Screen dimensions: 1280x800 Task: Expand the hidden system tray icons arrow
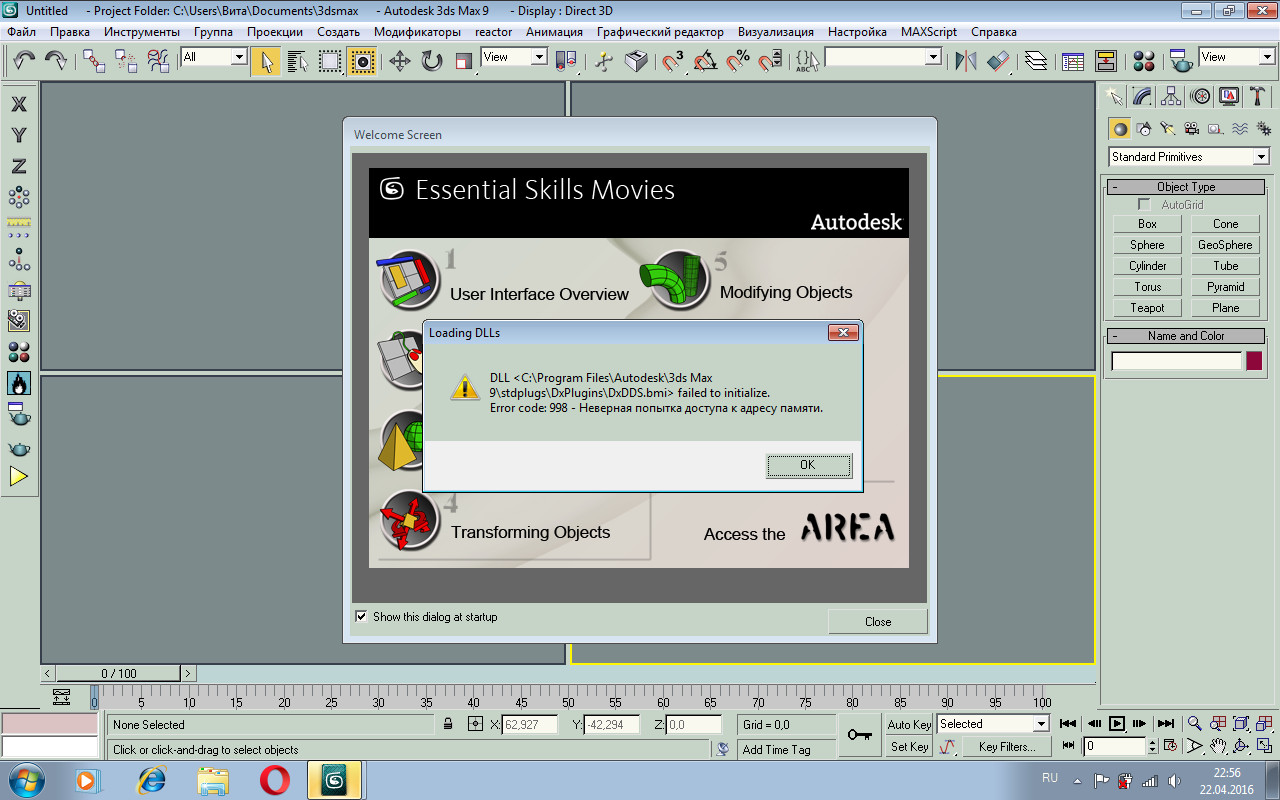(1078, 779)
